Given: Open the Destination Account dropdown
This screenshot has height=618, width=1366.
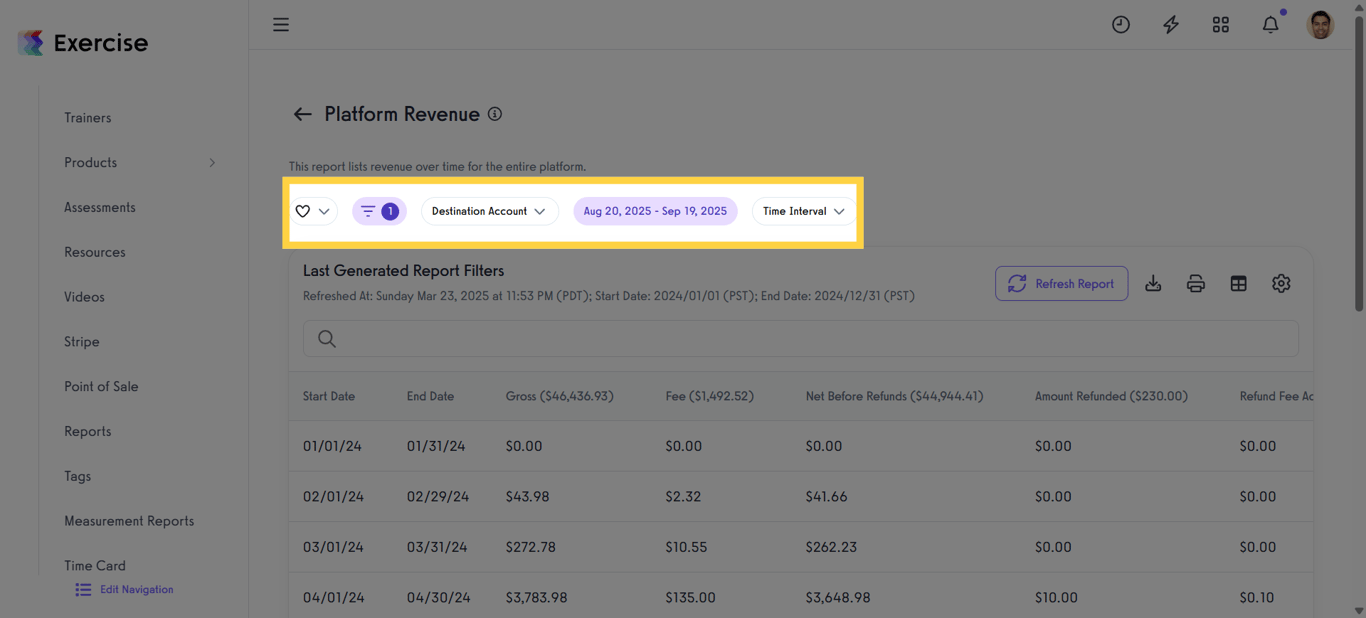Looking at the screenshot, I should pyautogui.click(x=489, y=211).
